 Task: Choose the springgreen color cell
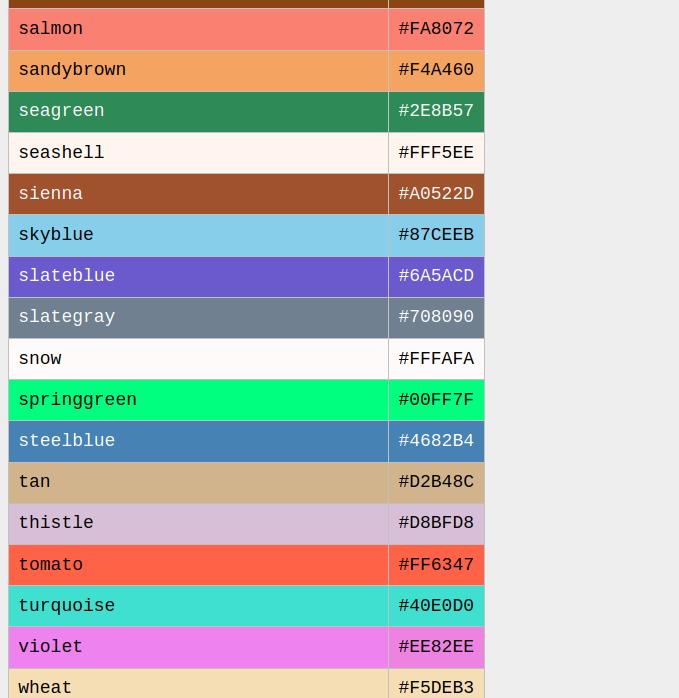198,400
